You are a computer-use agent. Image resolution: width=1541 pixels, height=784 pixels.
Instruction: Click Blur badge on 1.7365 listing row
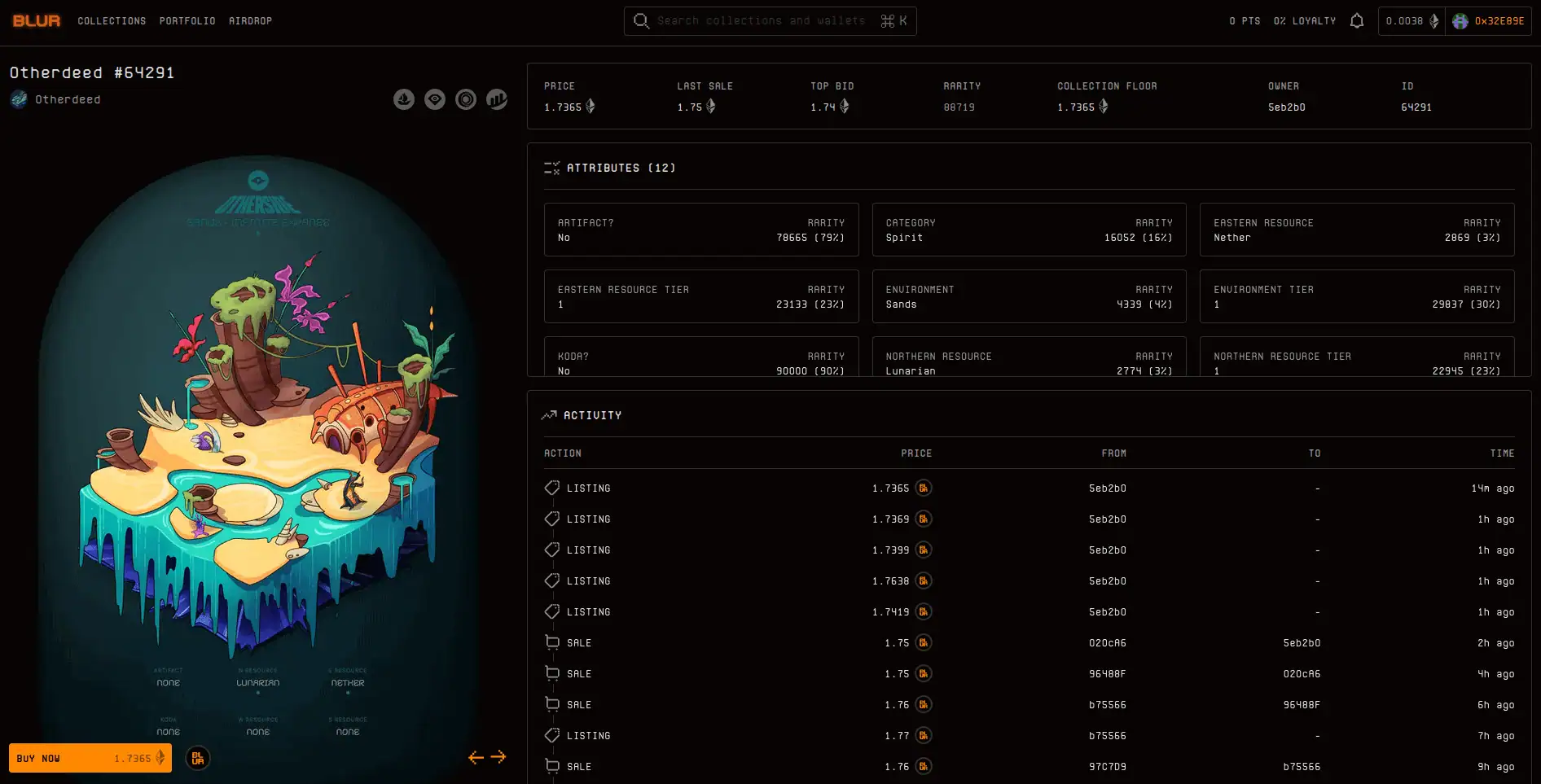tap(923, 488)
